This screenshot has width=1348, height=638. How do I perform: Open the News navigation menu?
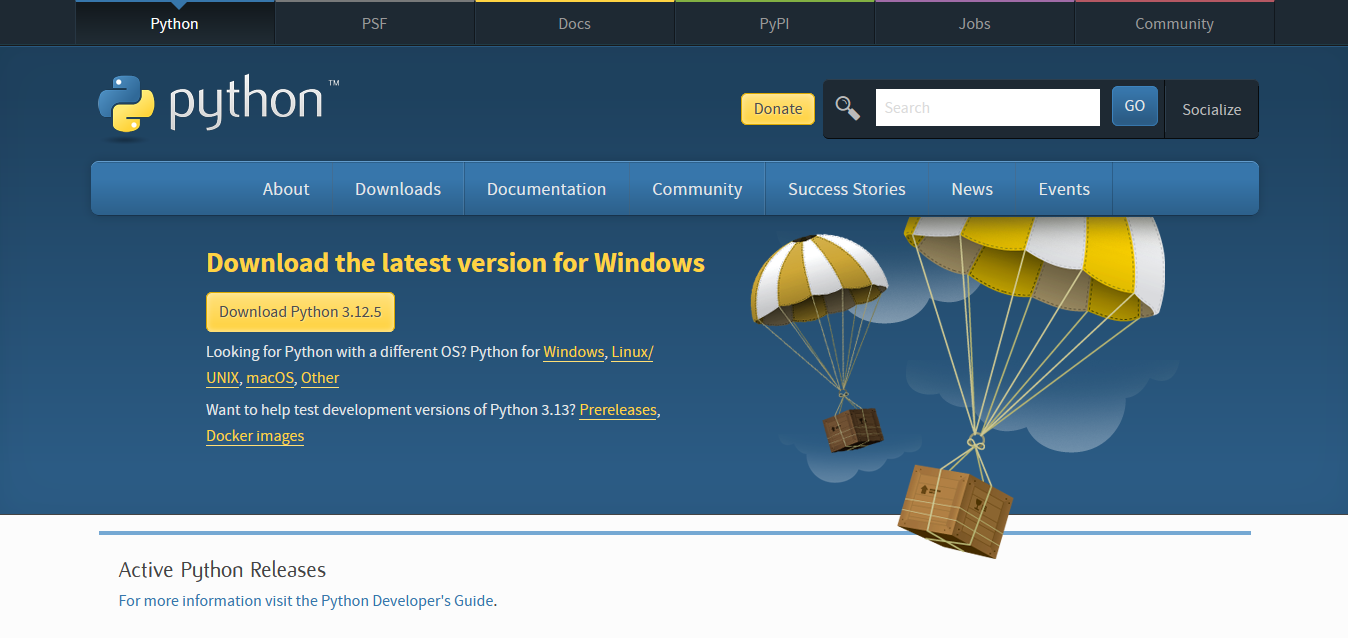click(x=972, y=189)
